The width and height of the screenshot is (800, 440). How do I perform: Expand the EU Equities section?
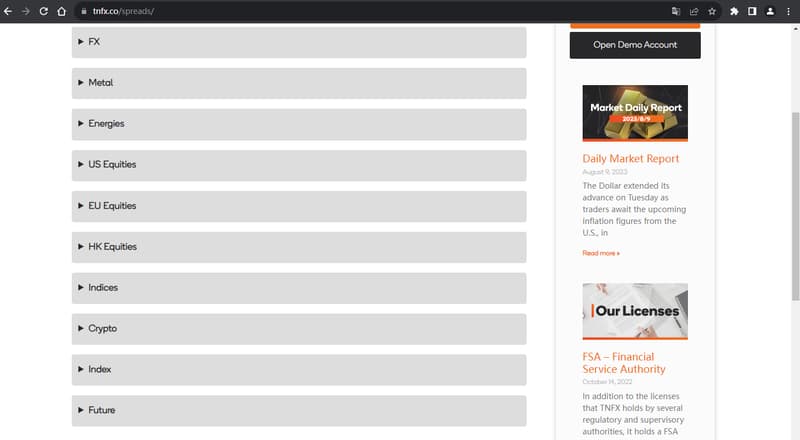299,206
